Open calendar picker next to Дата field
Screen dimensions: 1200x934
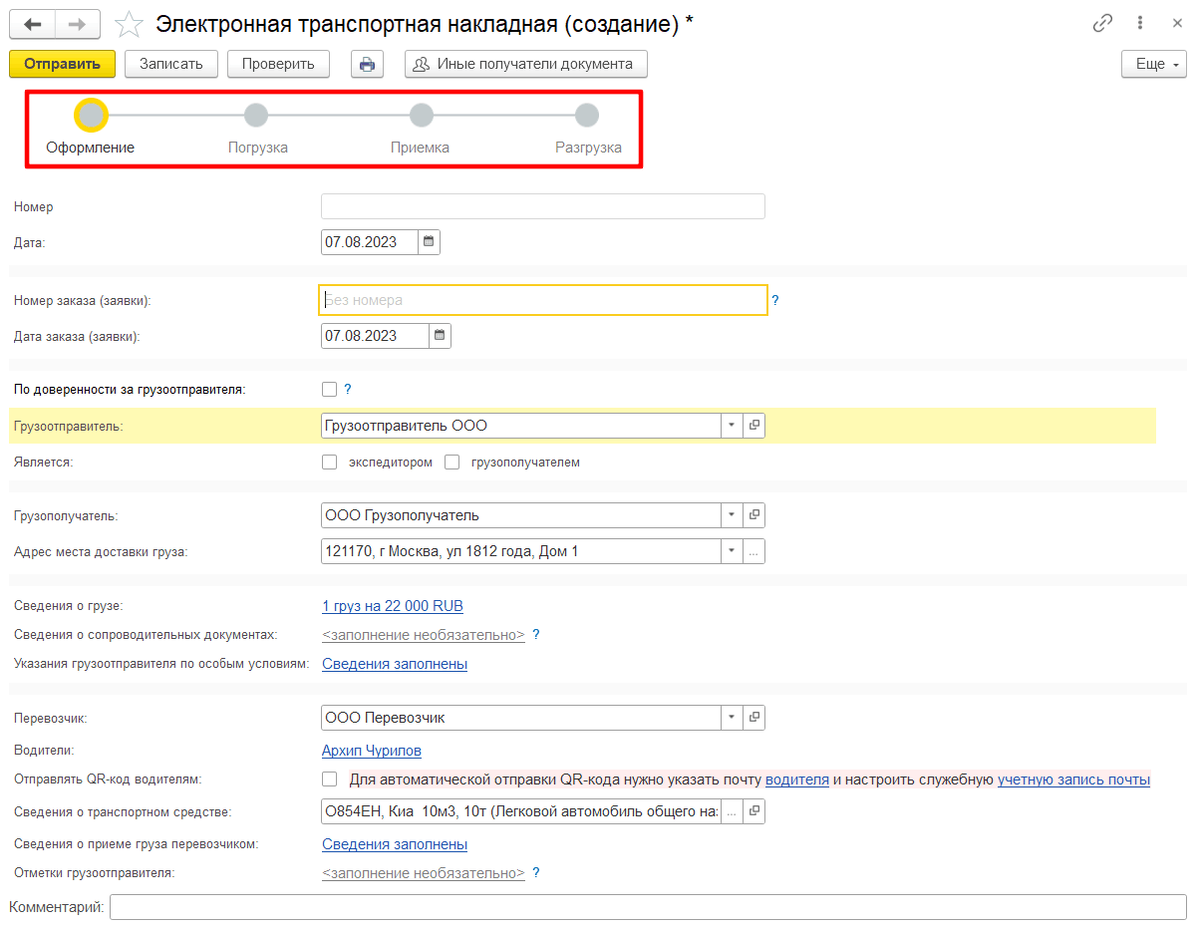tap(429, 242)
